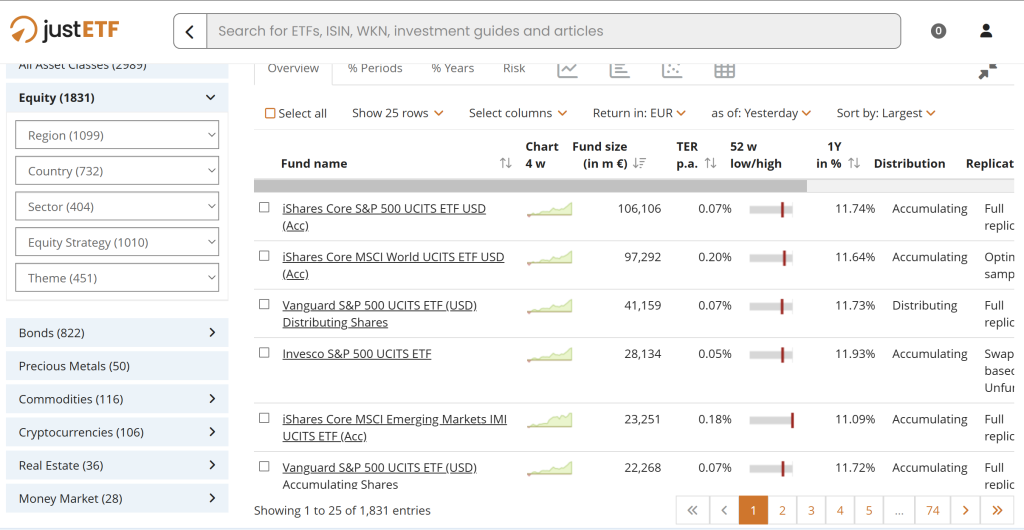This screenshot has width=1024, height=530.
Task: Open the Region (1099) dropdown
Action: [117, 135]
